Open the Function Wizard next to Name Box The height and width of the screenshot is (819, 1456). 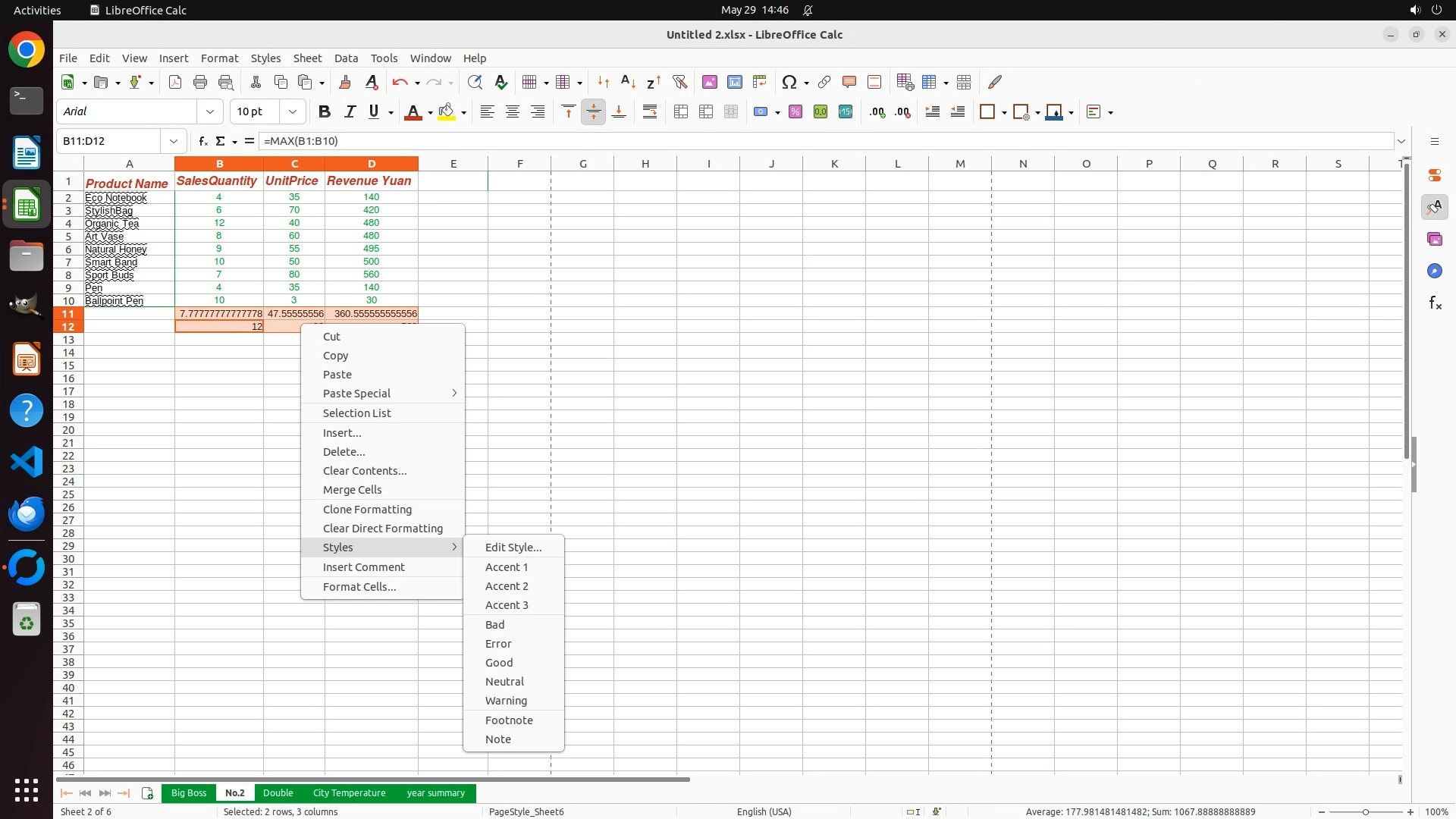[202, 141]
